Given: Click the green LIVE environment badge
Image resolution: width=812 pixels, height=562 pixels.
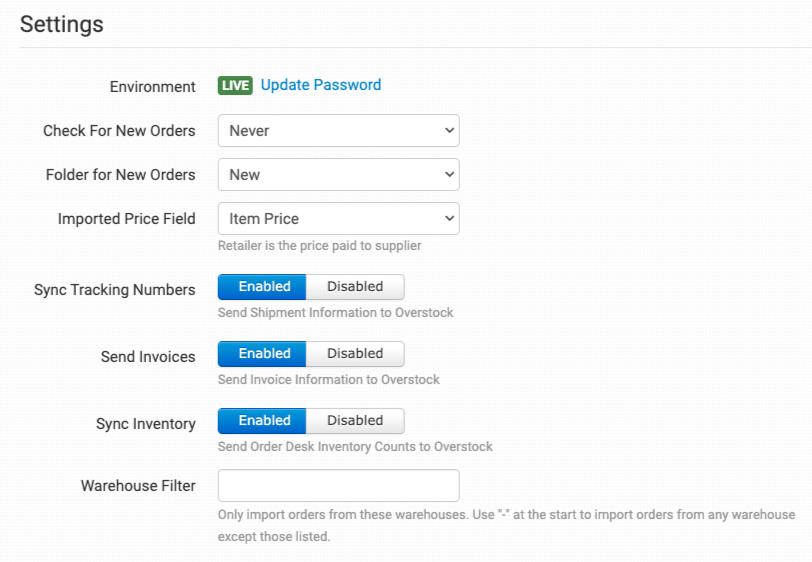Looking at the screenshot, I should tap(235, 86).
